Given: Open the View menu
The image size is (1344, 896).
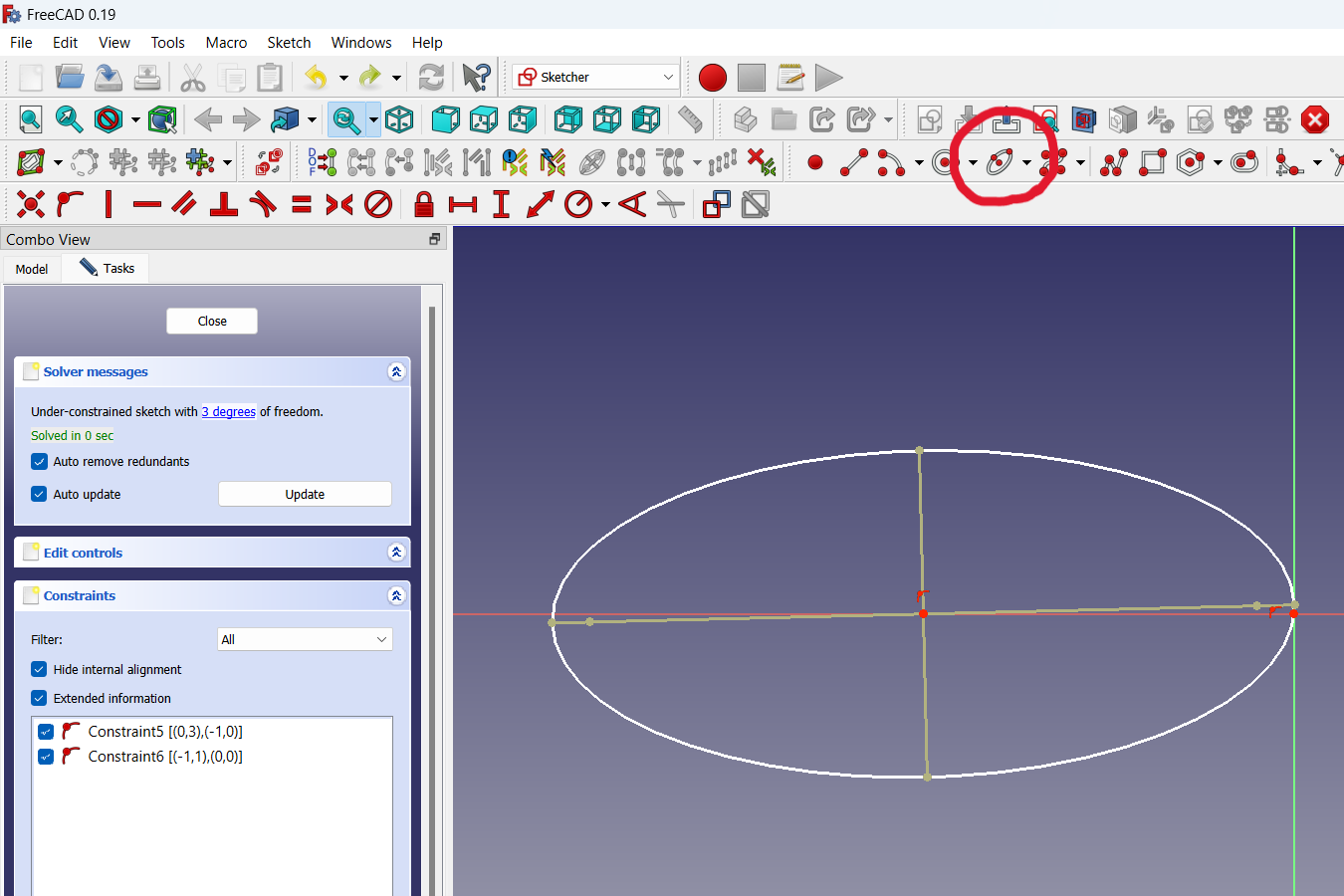Looking at the screenshot, I should click(114, 43).
